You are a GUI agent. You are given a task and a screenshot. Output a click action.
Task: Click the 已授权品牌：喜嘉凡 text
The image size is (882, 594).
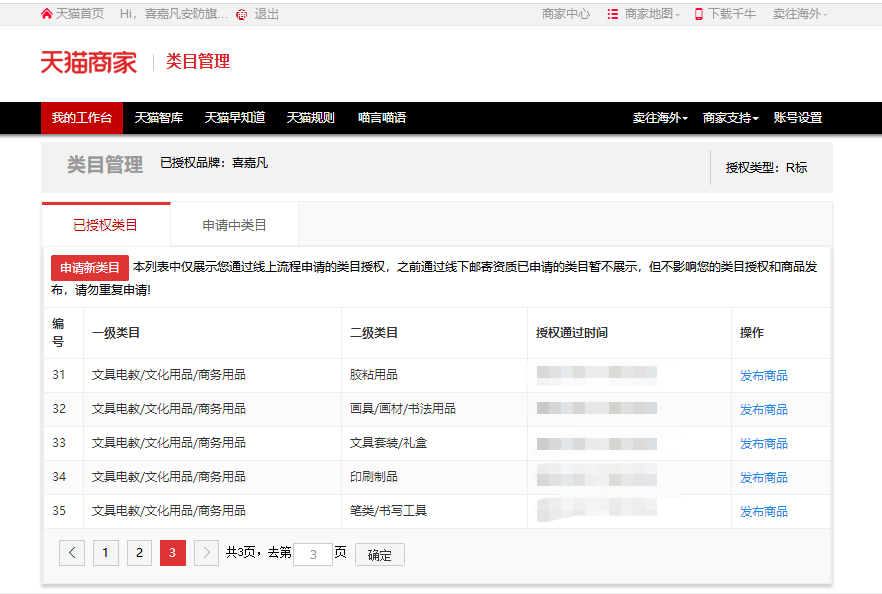214,163
